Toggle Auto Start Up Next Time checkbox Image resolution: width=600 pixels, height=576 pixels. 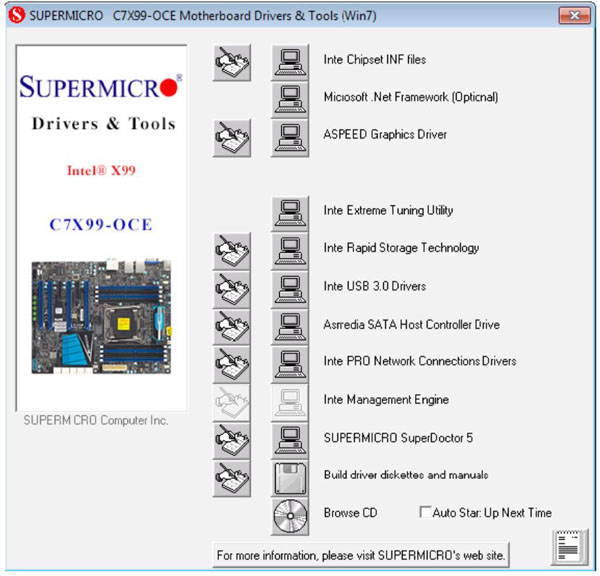tap(425, 512)
